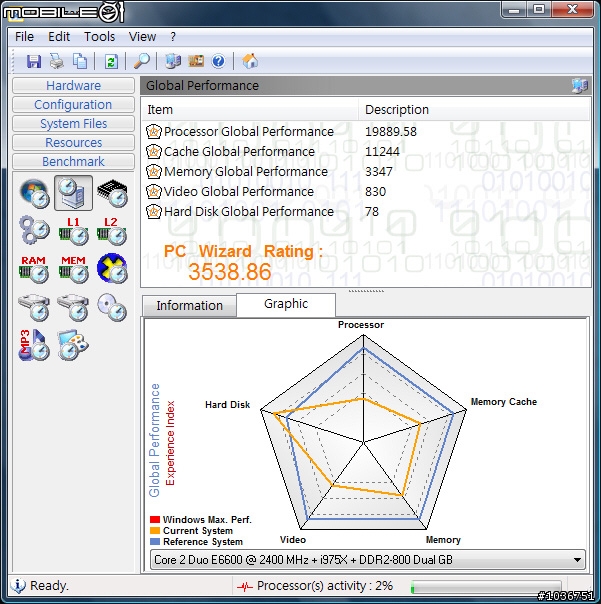Click the magnifying glass Search icon
The height and width of the screenshot is (604, 601).
pos(142,61)
